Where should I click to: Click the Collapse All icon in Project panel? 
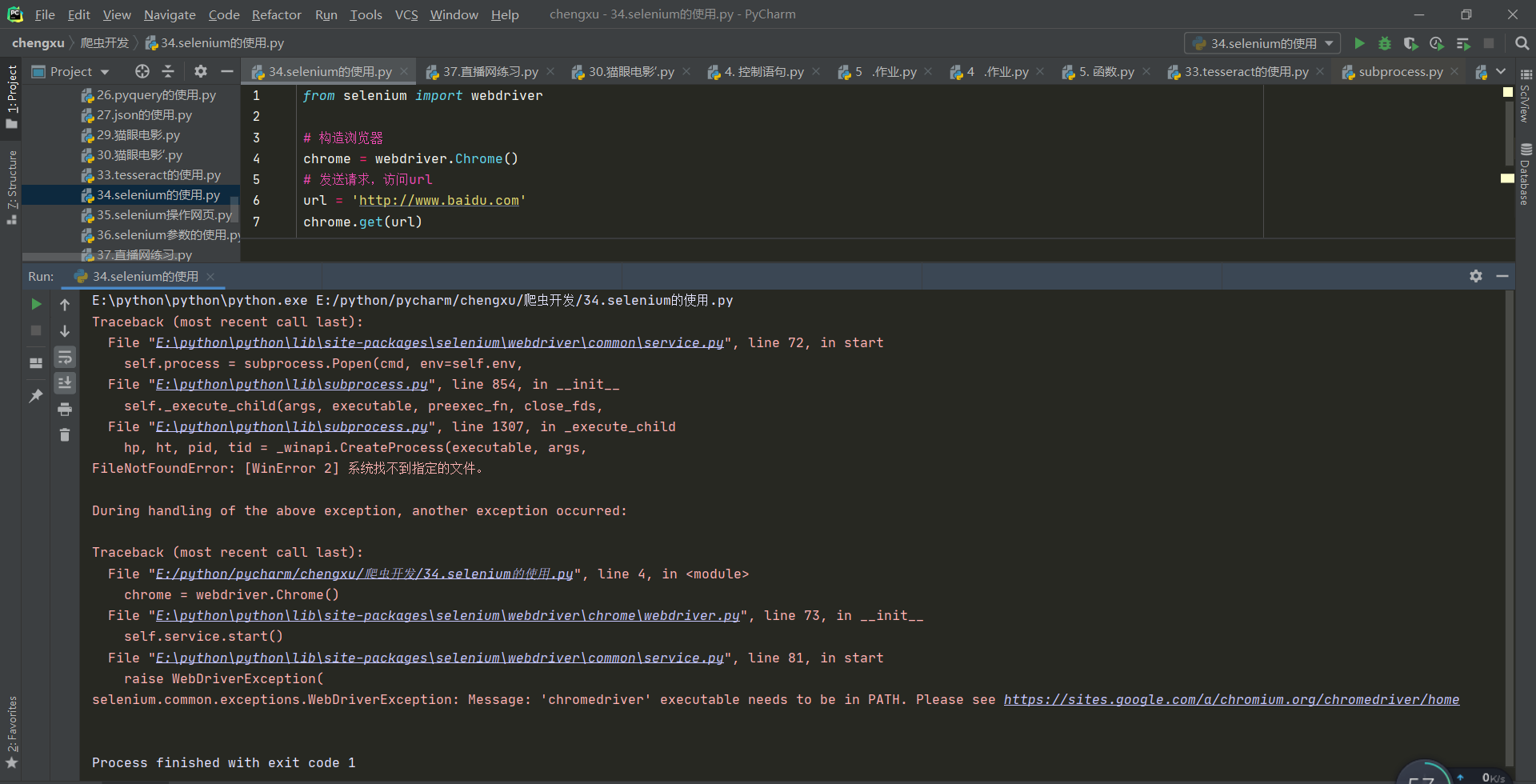tap(168, 71)
